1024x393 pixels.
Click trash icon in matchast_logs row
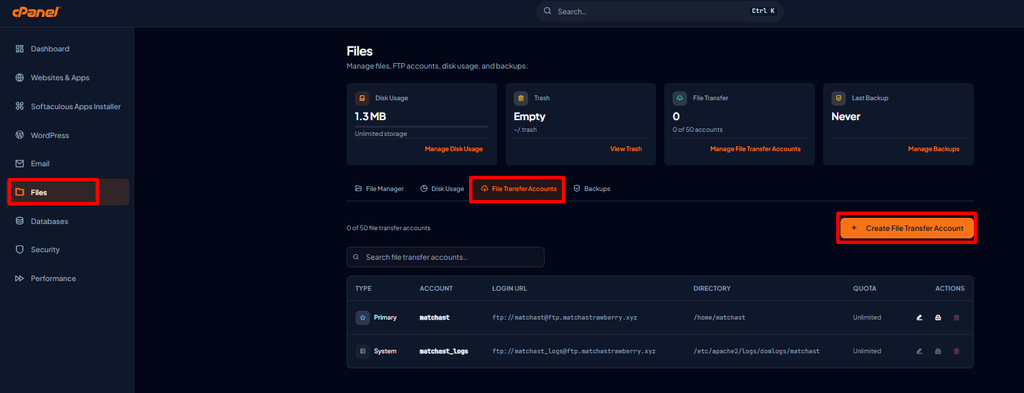[957, 351]
